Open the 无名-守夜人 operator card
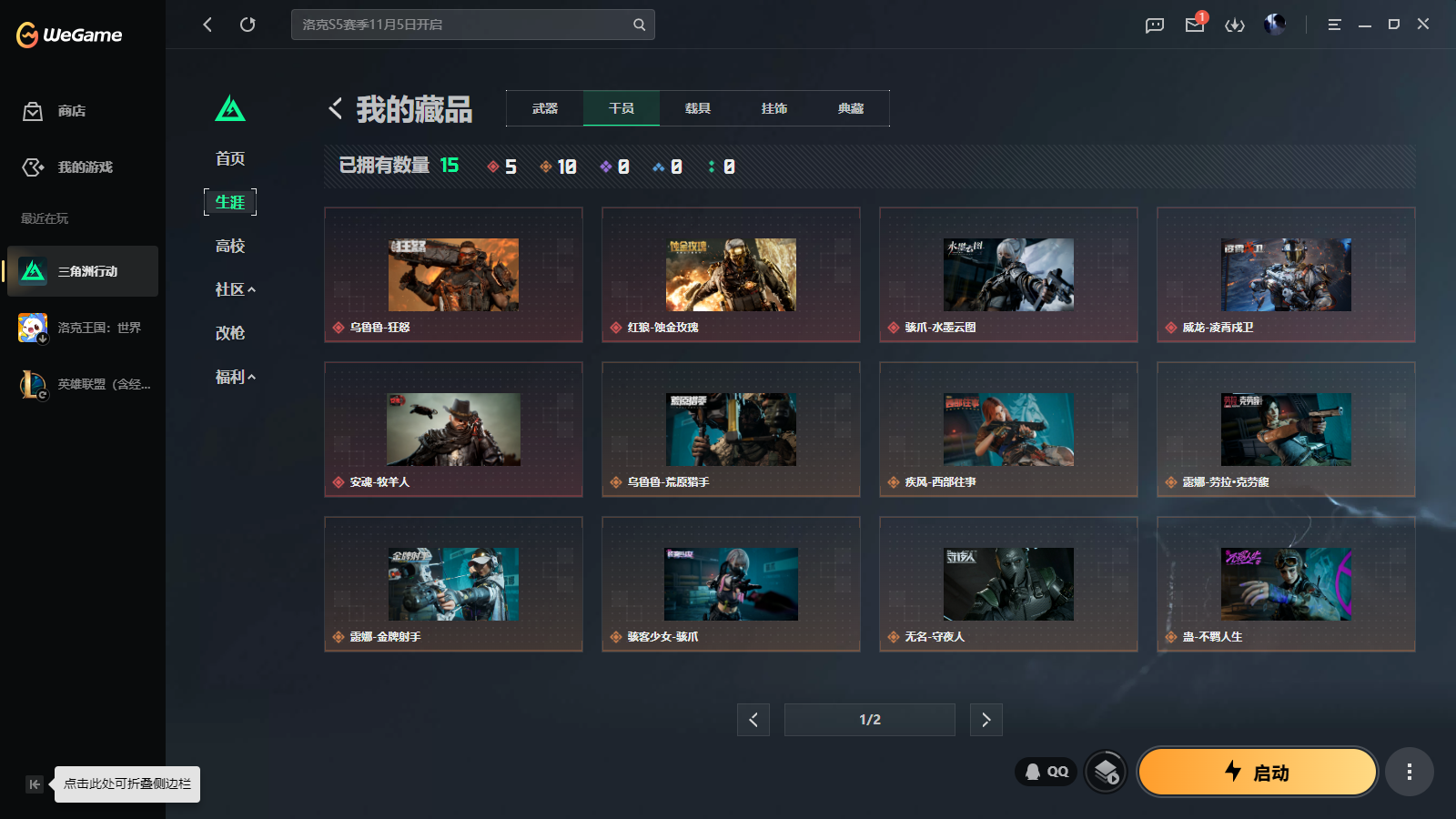 [1008, 584]
